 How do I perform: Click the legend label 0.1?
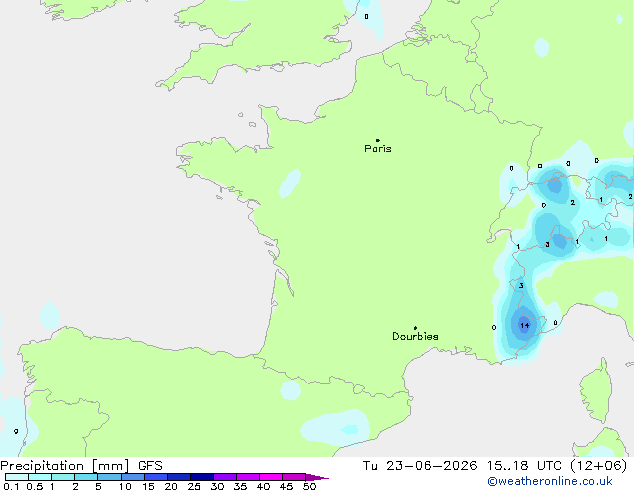point(11,486)
